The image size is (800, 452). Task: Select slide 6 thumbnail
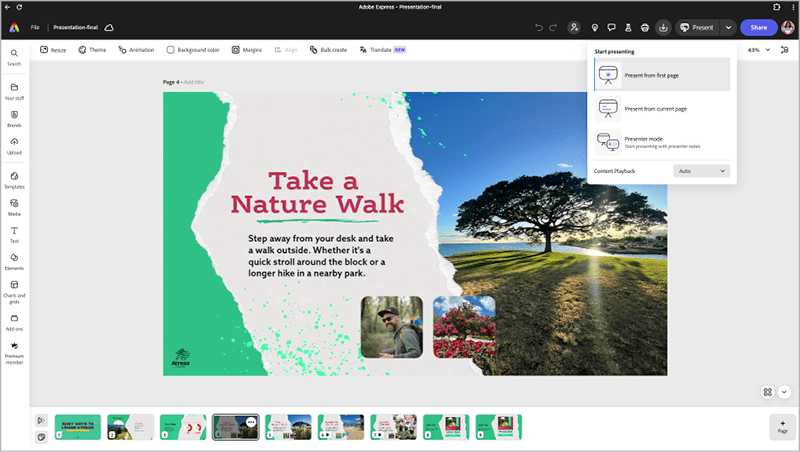pyautogui.click(x=341, y=427)
